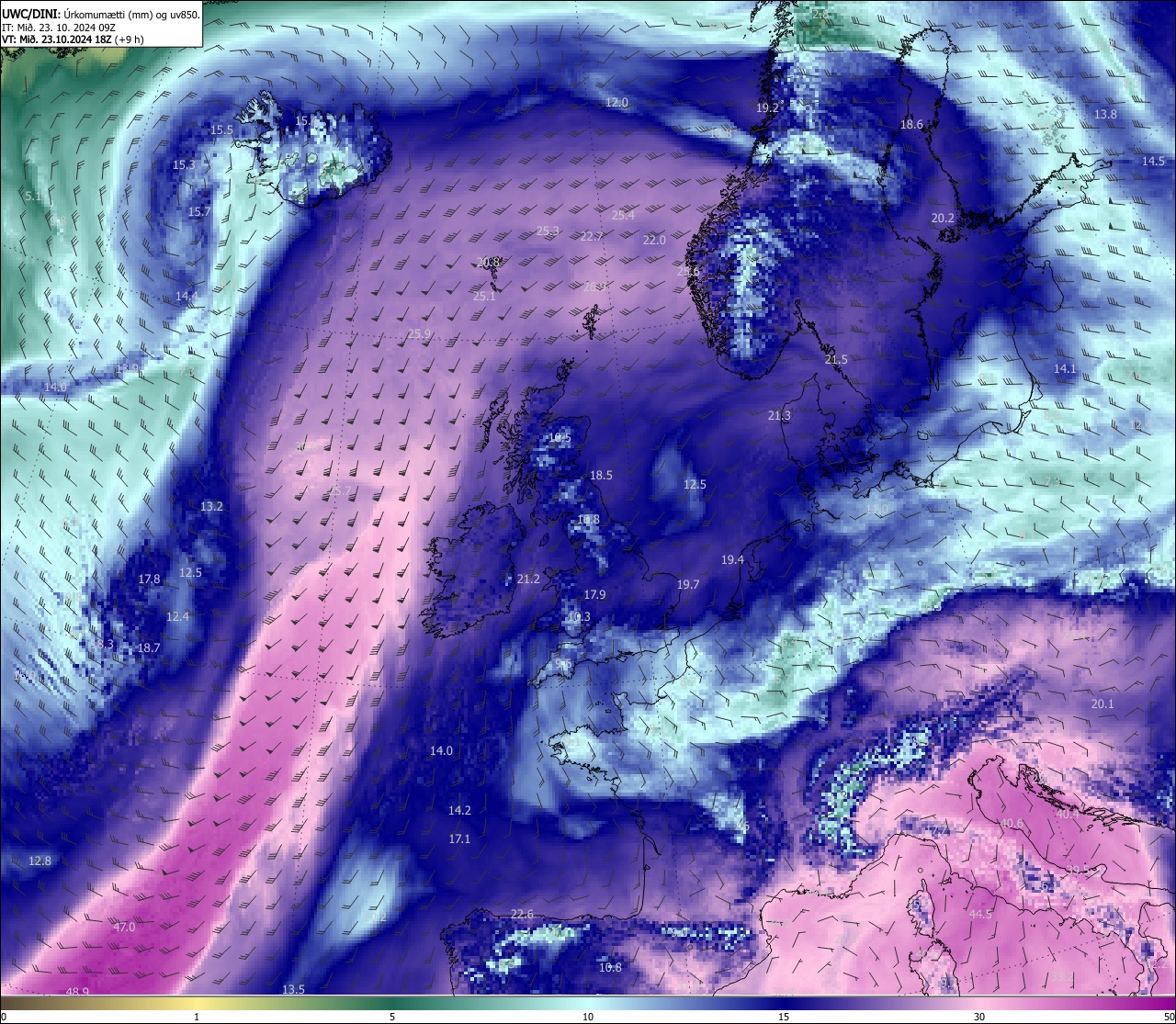Click the 21.3 value over Denmark
This screenshot has height=1024, width=1176.
coord(779,417)
